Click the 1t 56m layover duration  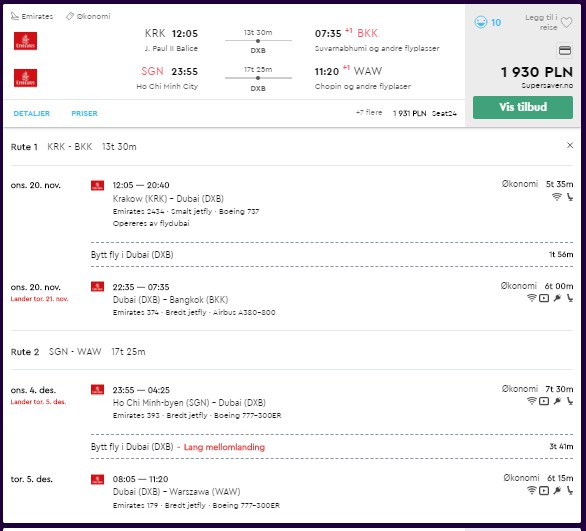[x=561, y=254]
